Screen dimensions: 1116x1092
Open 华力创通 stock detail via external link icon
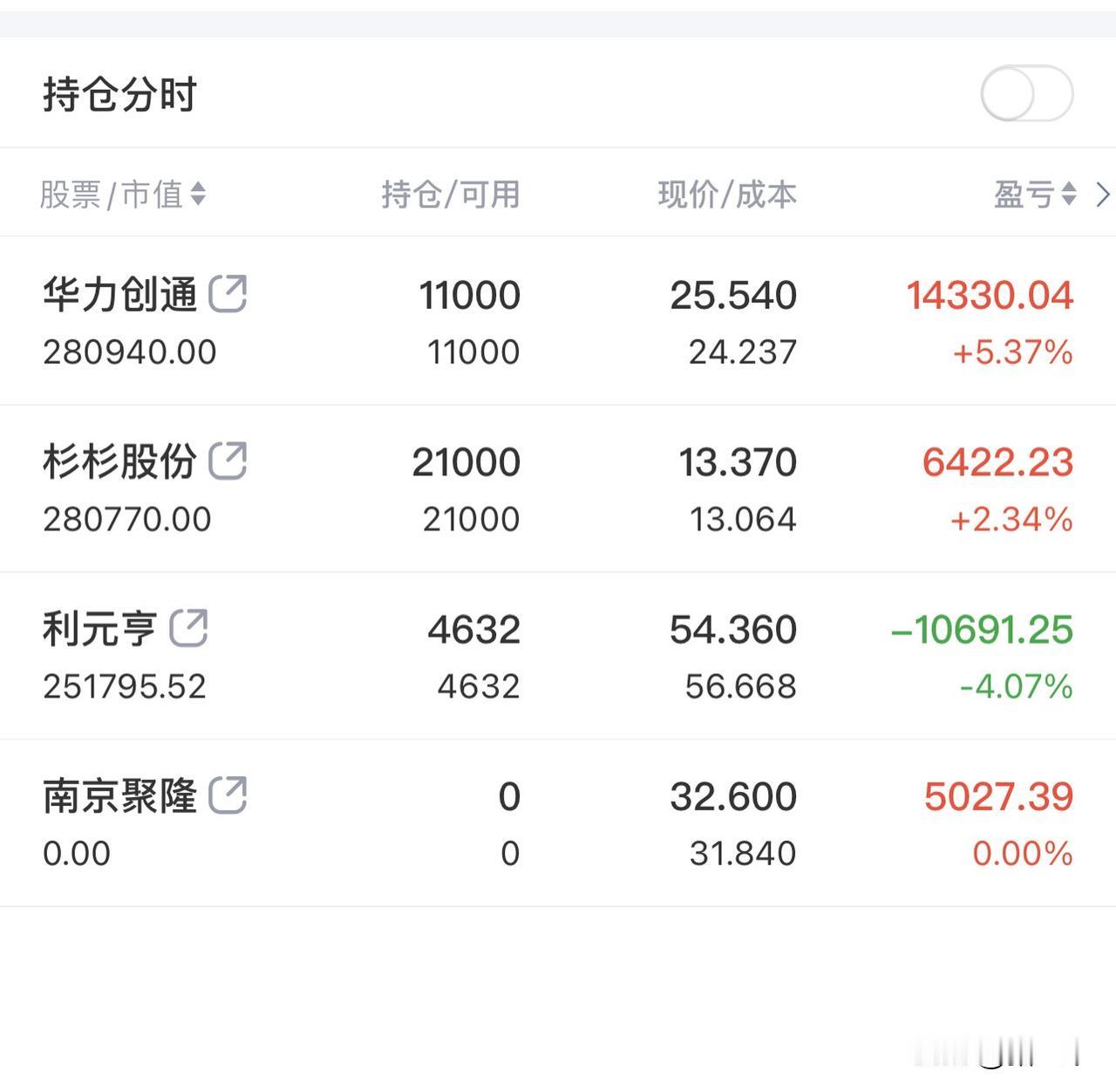229,295
